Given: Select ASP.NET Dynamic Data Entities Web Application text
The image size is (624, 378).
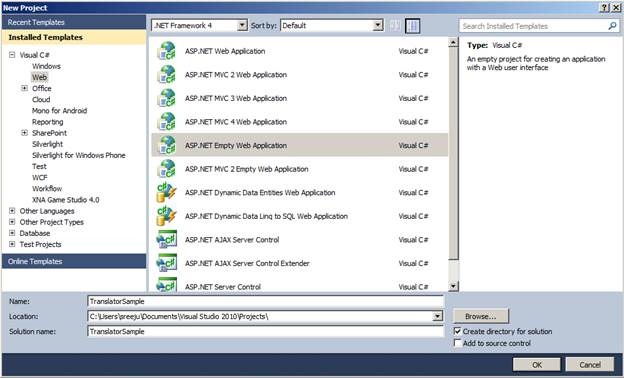Looking at the screenshot, I should coord(260,193).
